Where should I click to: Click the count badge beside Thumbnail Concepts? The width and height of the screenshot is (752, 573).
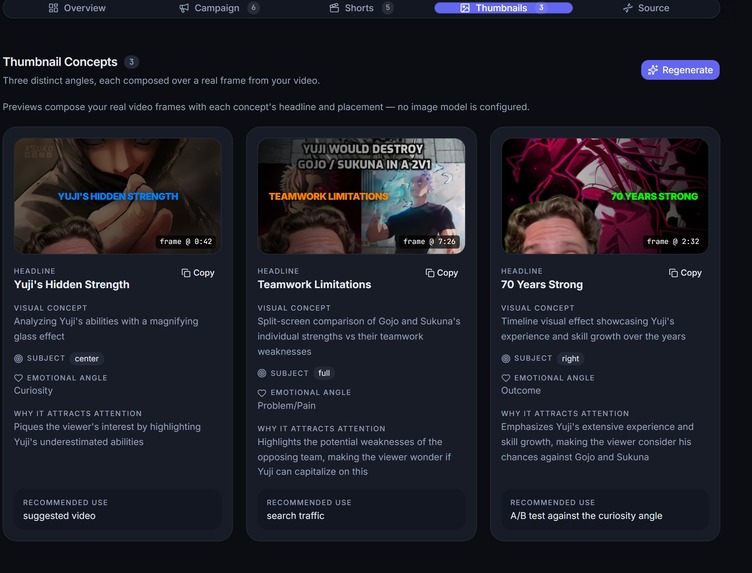tap(131, 62)
